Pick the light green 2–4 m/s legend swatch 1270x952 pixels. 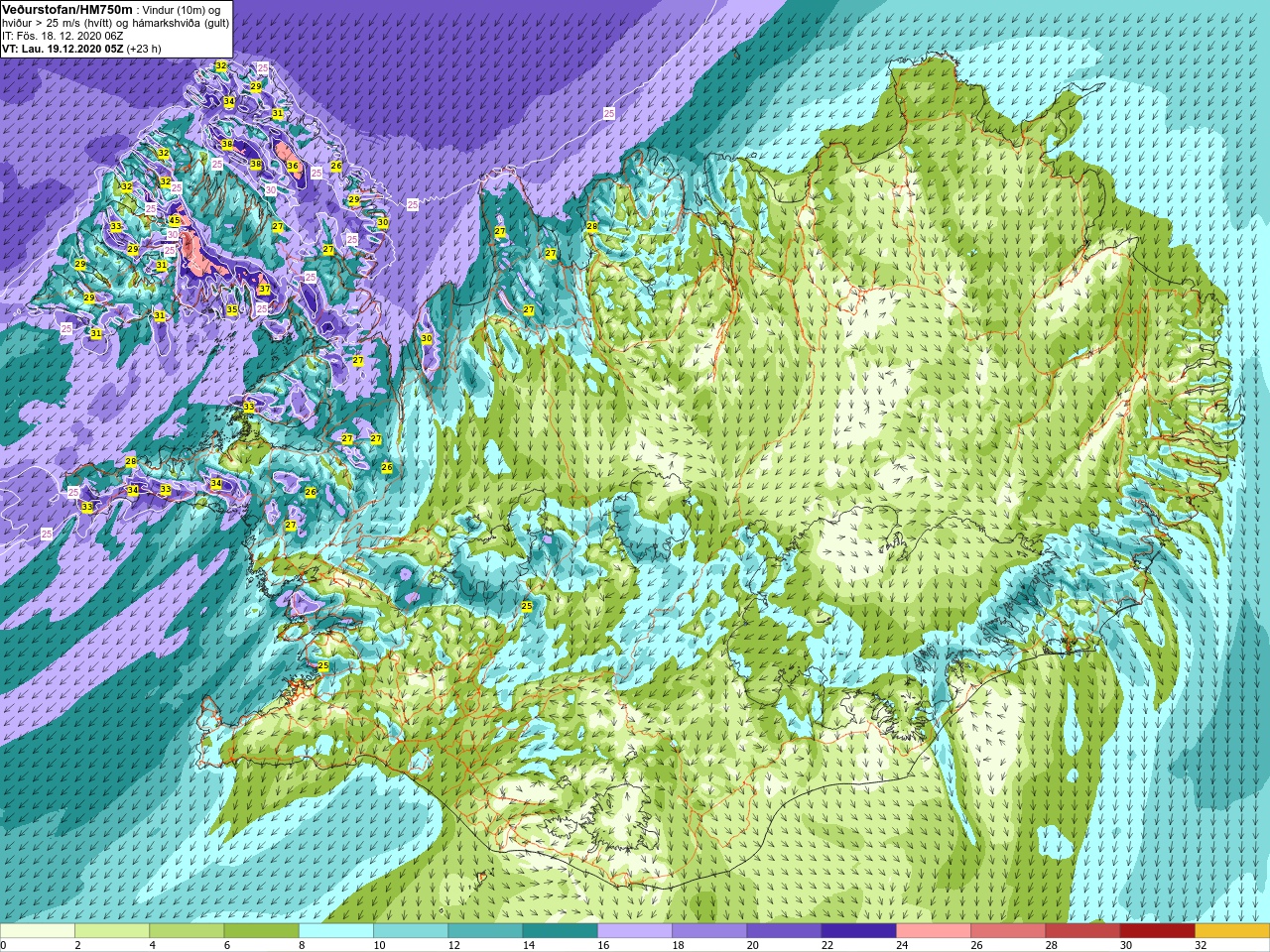(x=112, y=931)
